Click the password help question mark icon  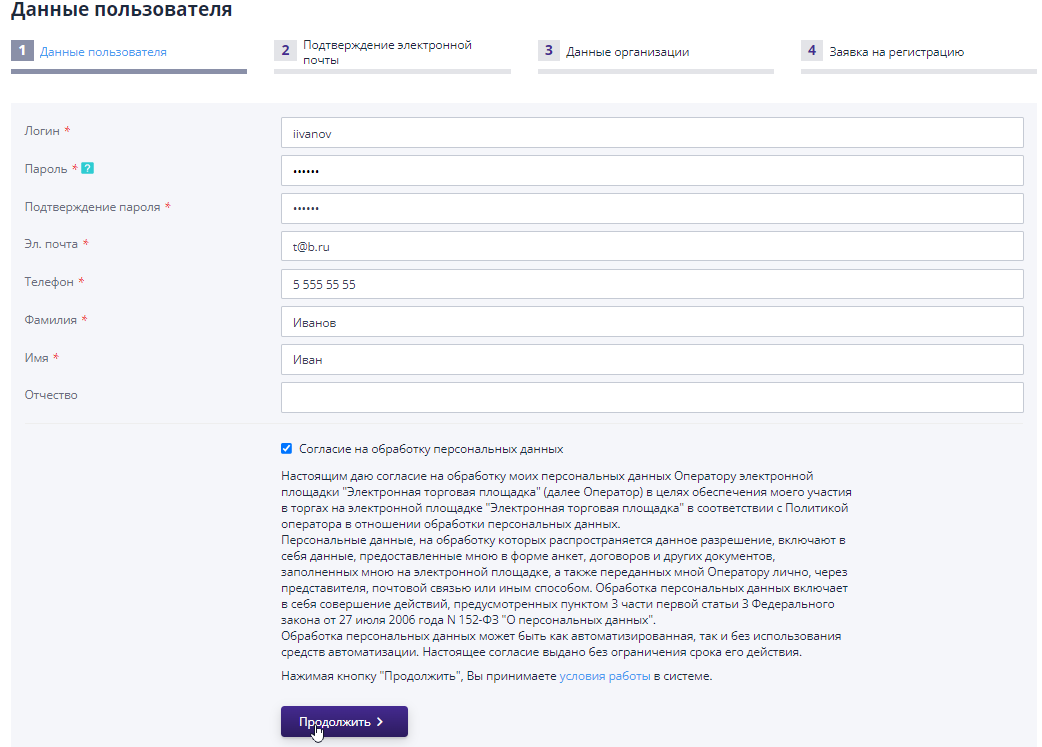coord(89,168)
